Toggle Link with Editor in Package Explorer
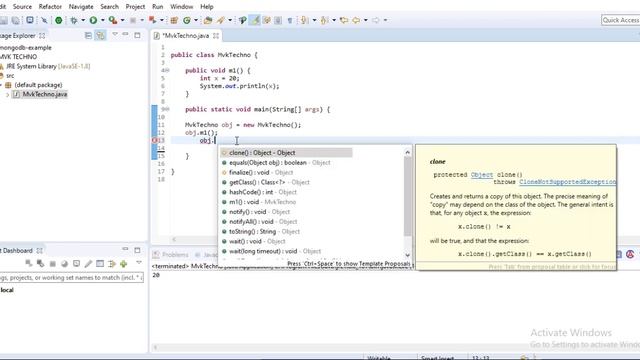Image resolution: width=640 pixels, height=360 pixels. click(100, 36)
